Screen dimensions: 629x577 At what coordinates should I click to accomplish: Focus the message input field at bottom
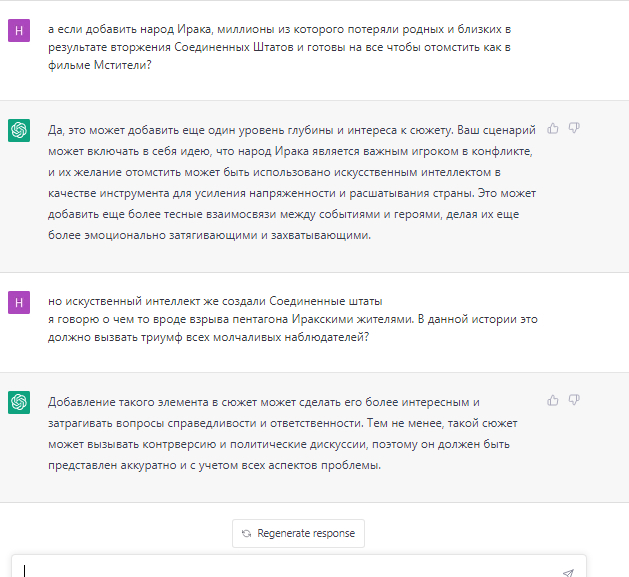coord(290,570)
